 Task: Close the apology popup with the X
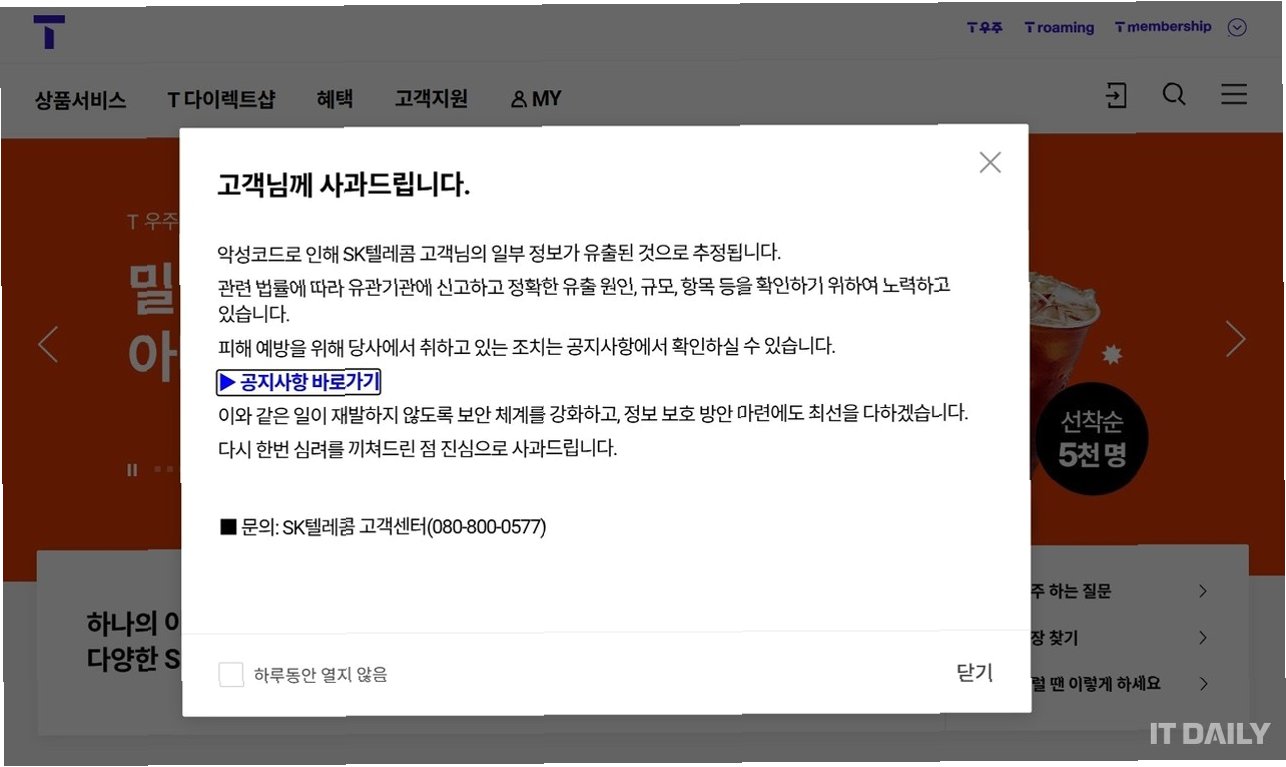990,163
